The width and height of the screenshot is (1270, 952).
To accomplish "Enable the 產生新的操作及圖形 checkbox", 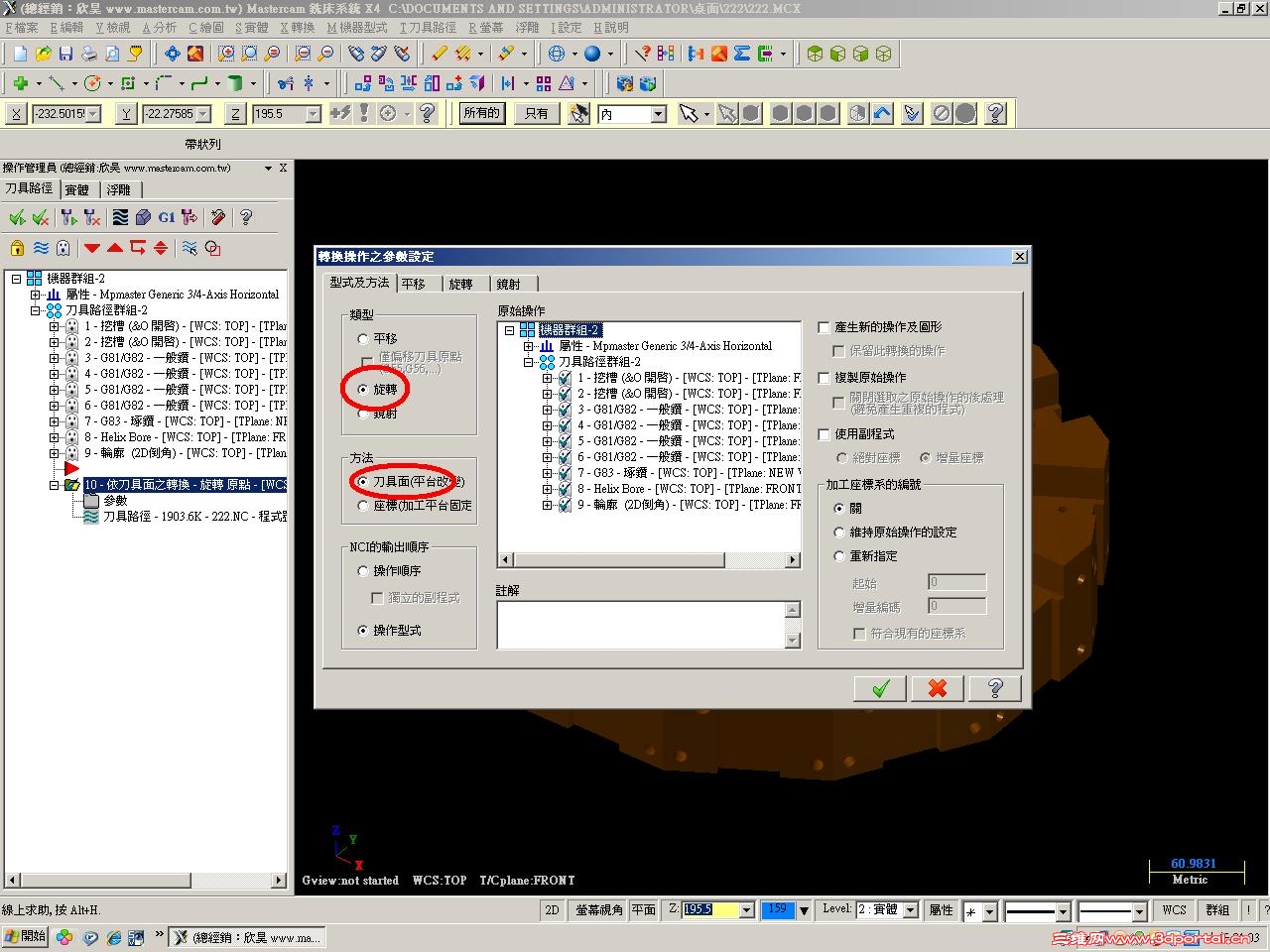I will point(824,327).
